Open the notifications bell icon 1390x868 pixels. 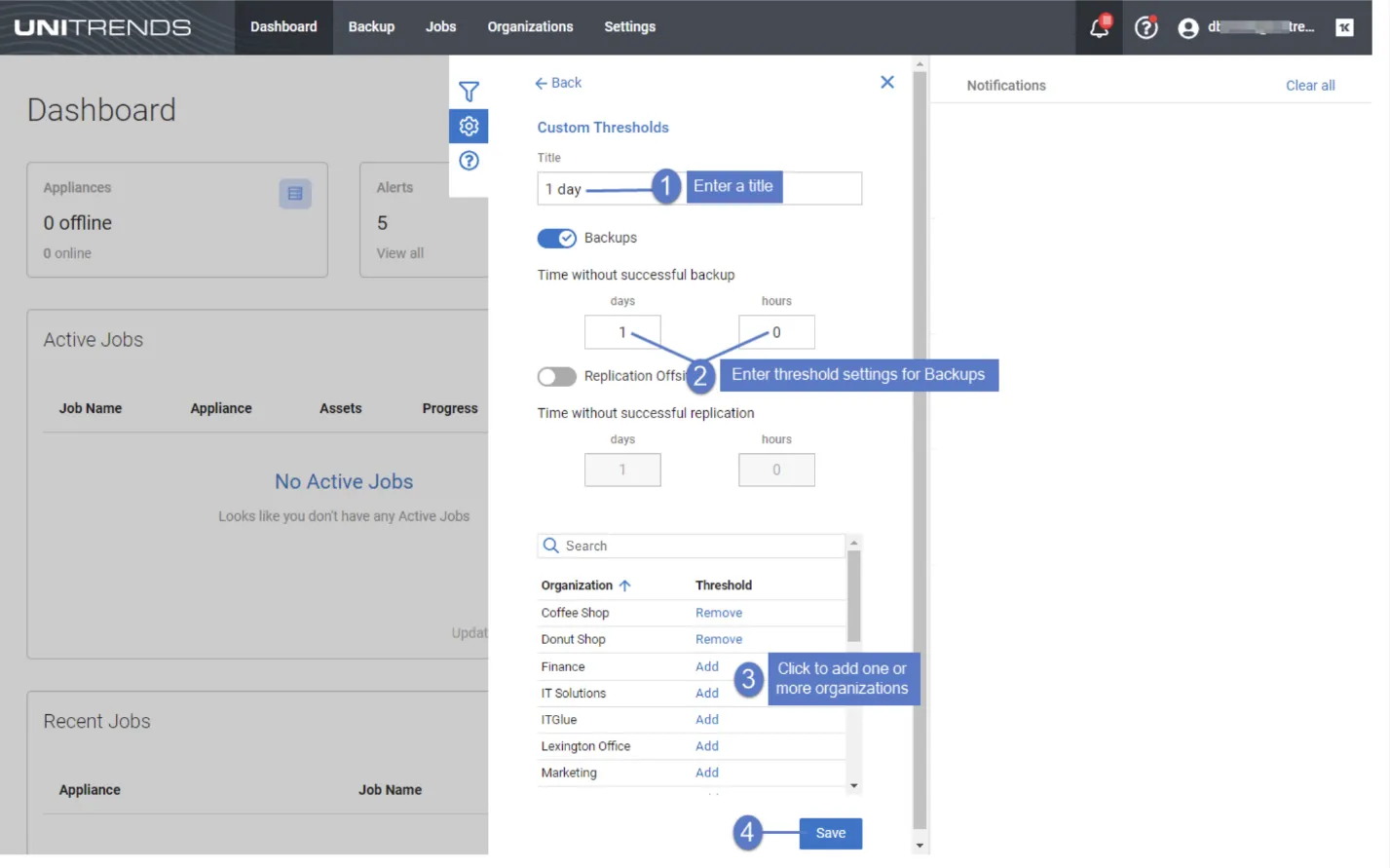tap(1099, 27)
